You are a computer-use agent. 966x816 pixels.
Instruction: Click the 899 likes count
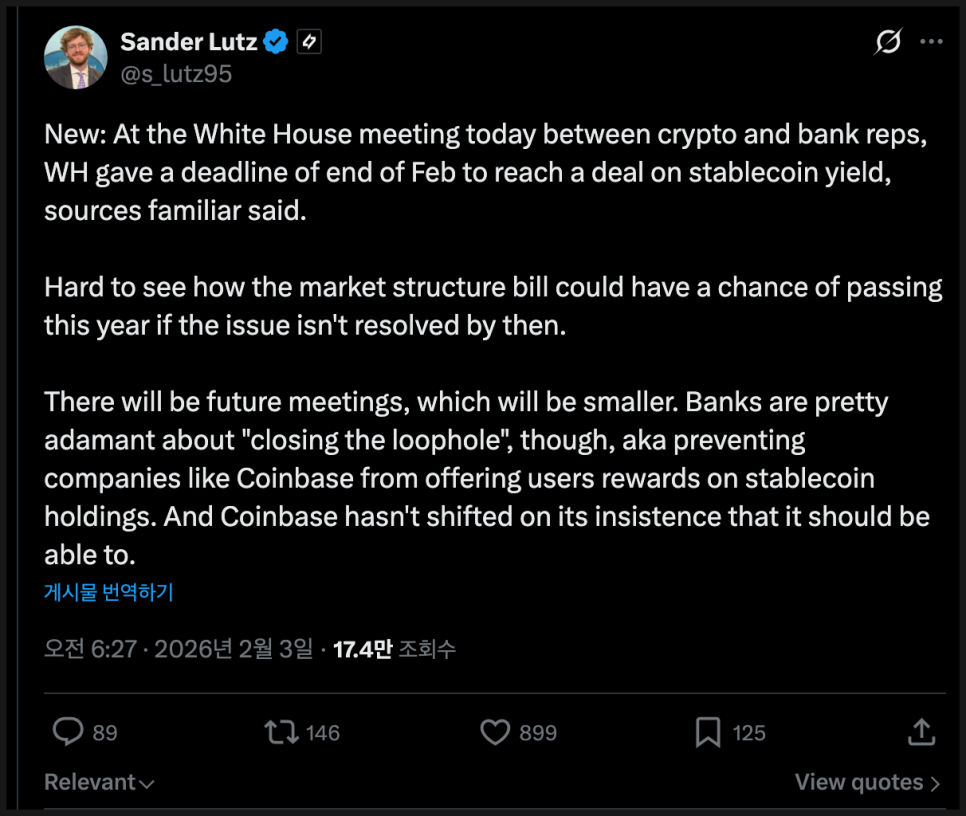click(x=538, y=733)
